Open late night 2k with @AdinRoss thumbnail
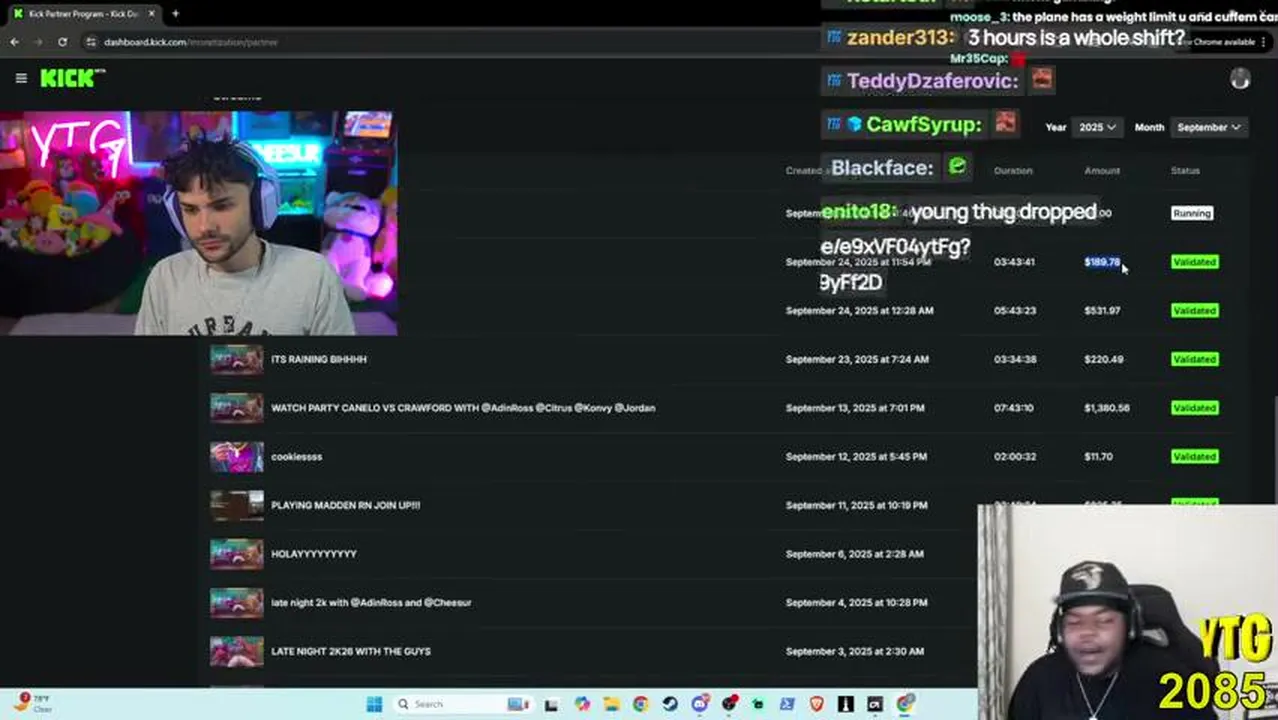The width and height of the screenshot is (1278, 720). coord(237,603)
